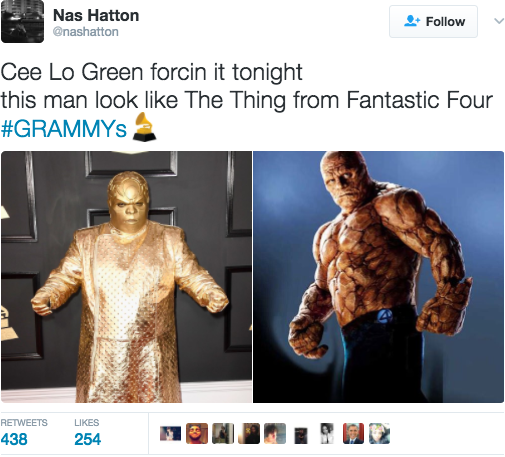Click the third liker avatar

223,433
